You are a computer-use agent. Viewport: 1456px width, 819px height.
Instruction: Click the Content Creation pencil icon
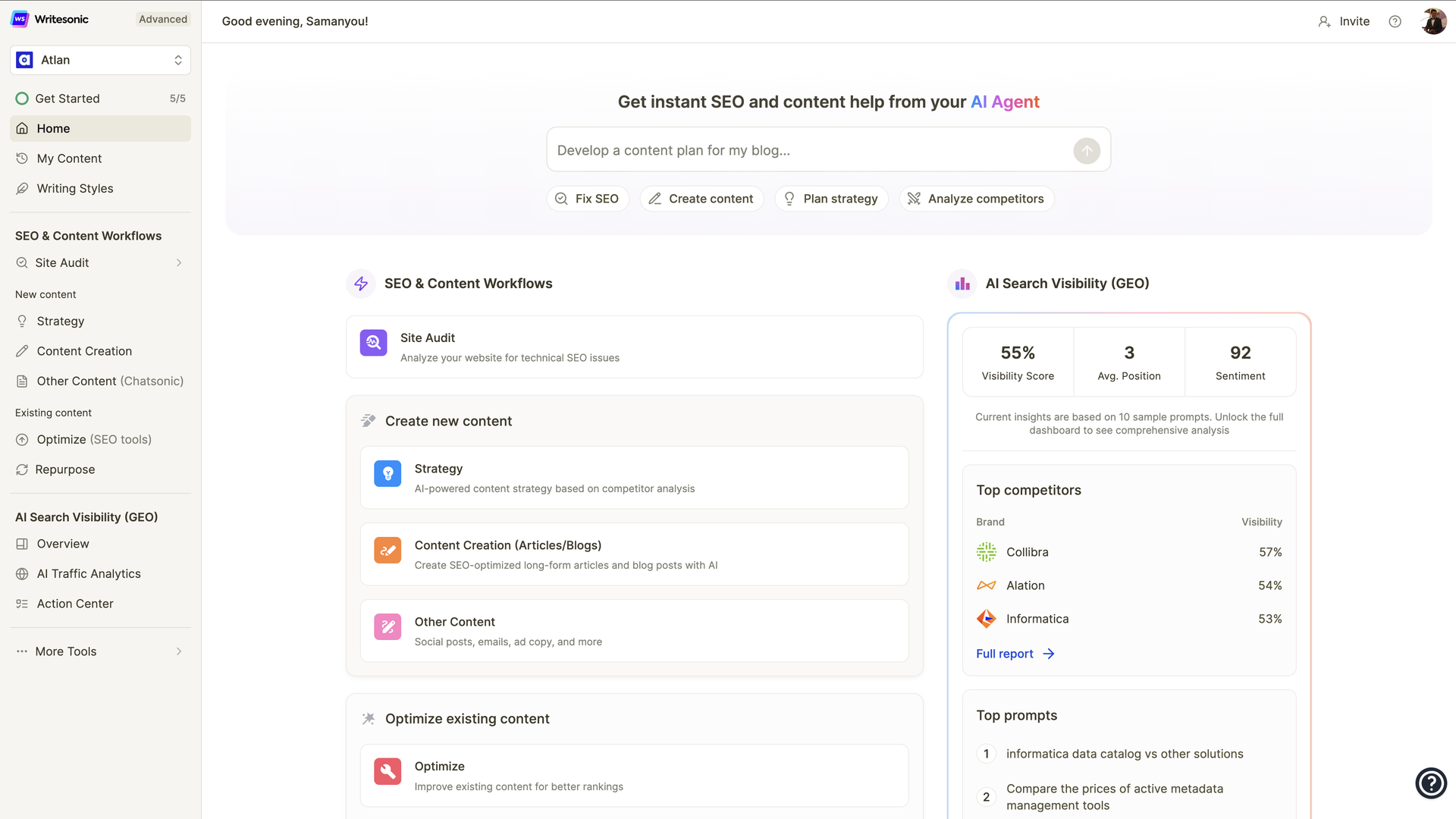coord(22,351)
